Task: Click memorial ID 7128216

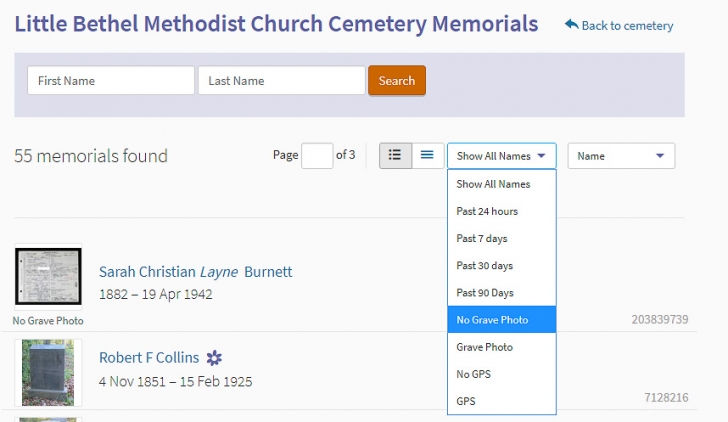Action: click(666, 397)
